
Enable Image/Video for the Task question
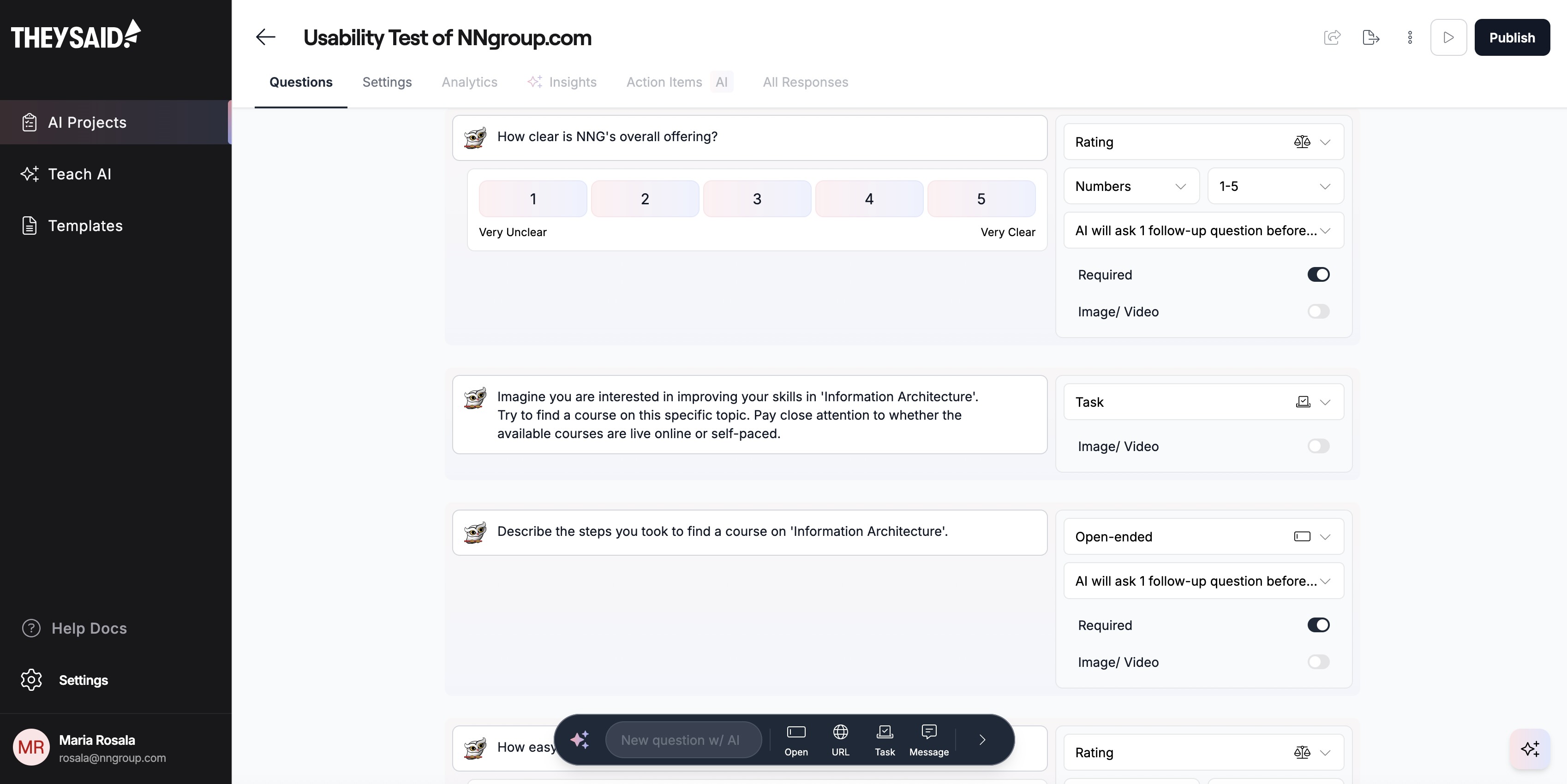[x=1318, y=447]
